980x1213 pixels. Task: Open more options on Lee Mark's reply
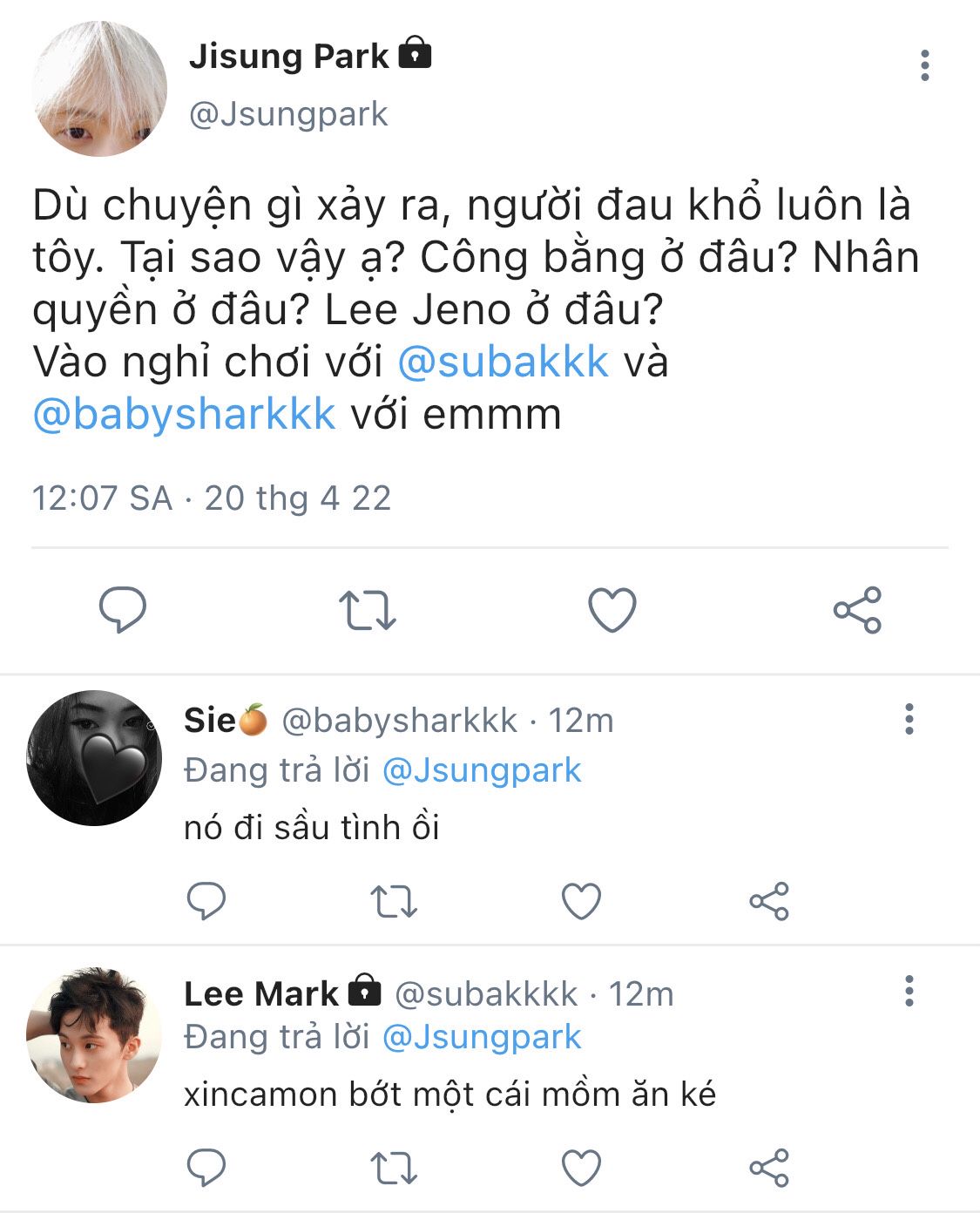[x=909, y=991]
